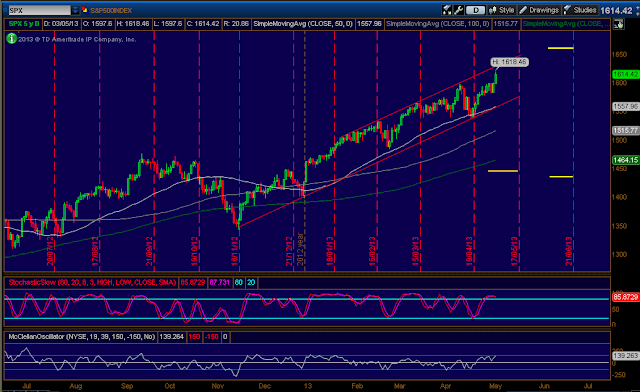640x392 pixels.
Task: Click the D: 03/05/13 date readout
Action: [61, 24]
